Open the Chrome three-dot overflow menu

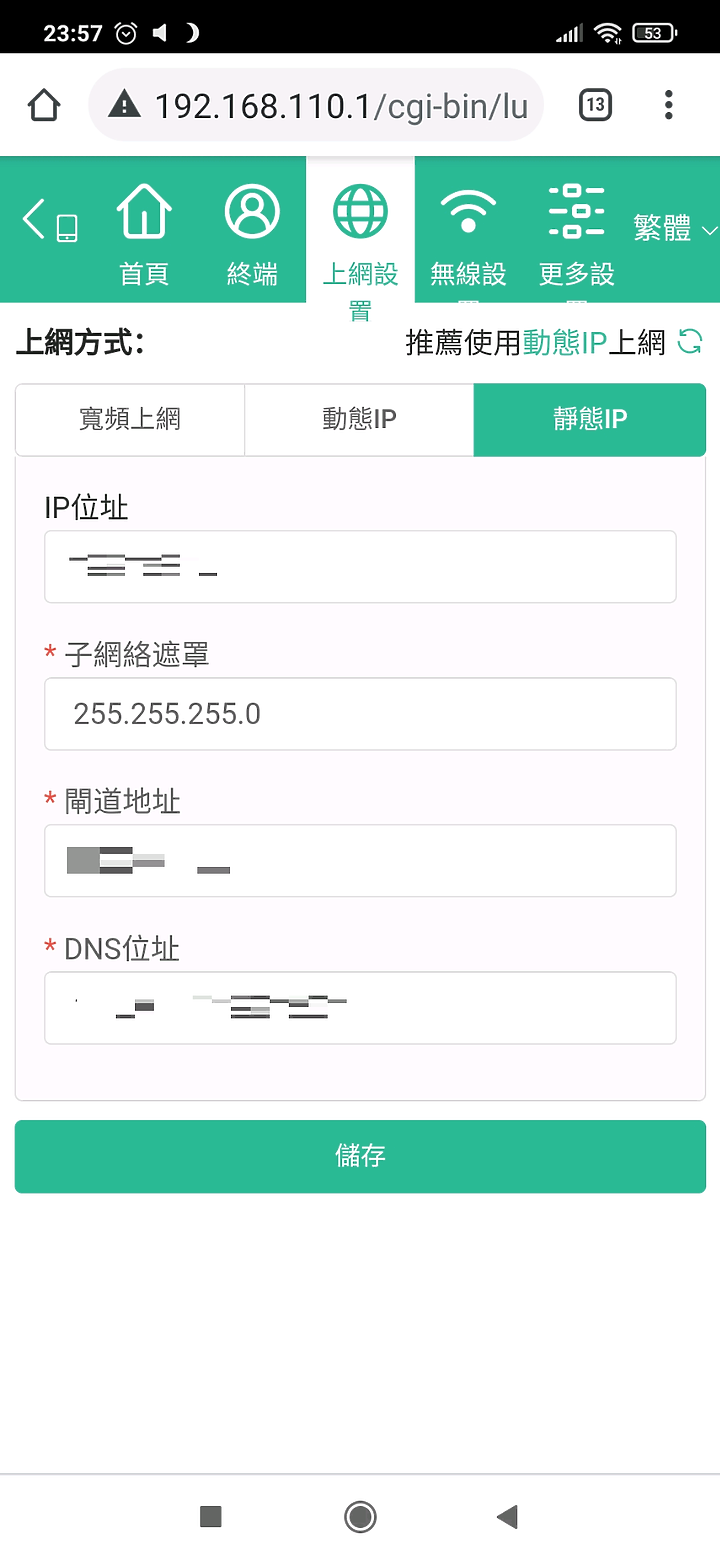(x=669, y=105)
